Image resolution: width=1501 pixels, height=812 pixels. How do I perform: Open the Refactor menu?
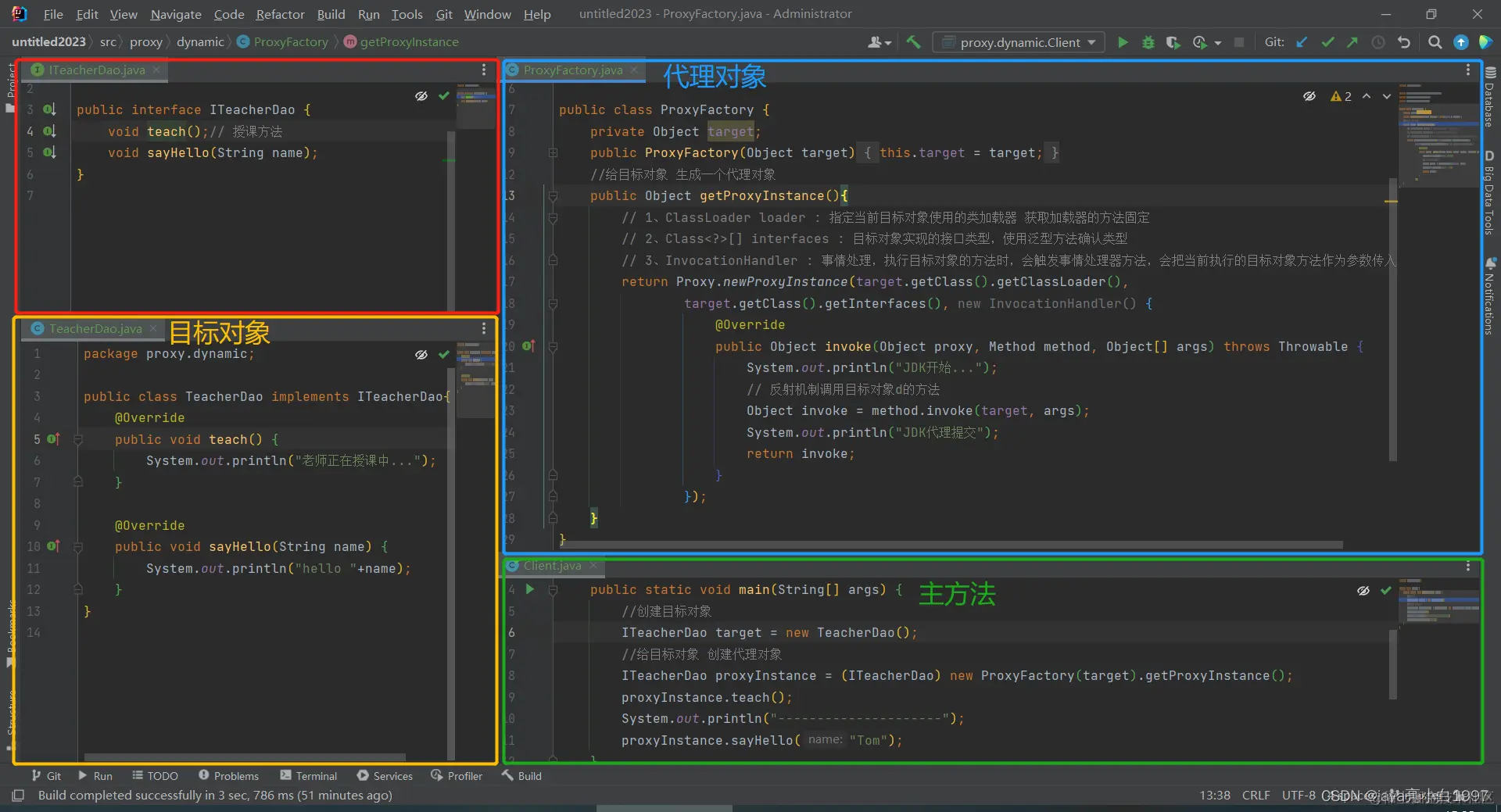[280, 14]
